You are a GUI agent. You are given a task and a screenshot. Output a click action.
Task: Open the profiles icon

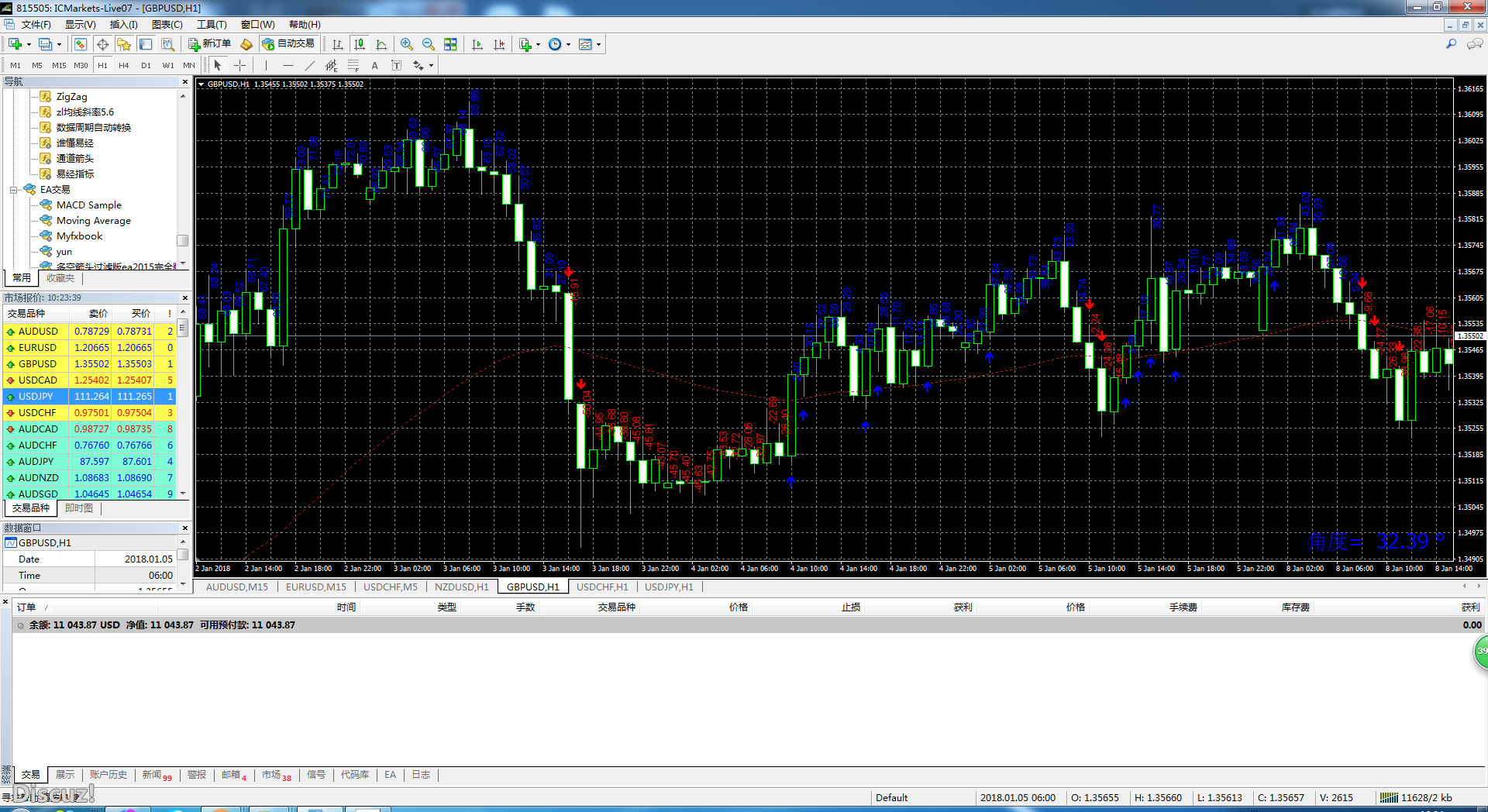point(46,44)
